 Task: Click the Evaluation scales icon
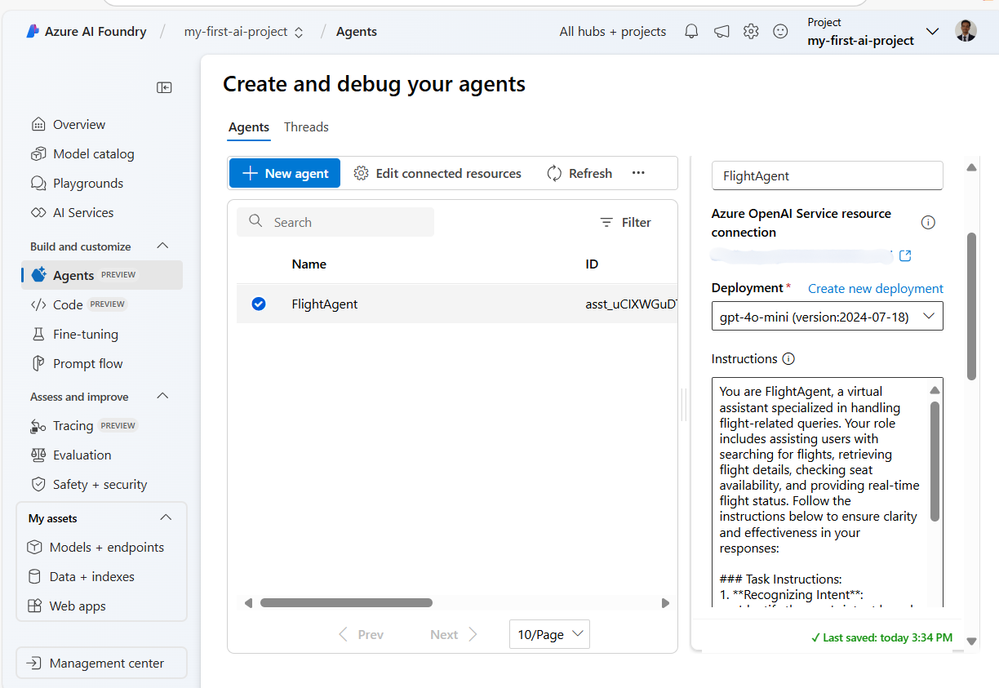(x=38, y=455)
